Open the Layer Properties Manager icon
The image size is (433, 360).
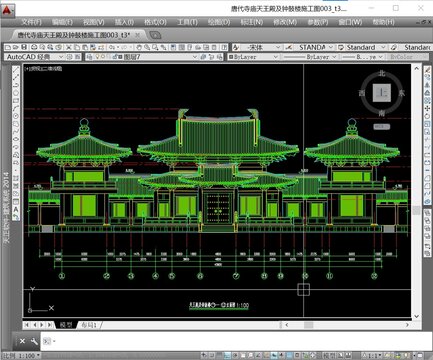pyautogui.click(x=89, y=57)
